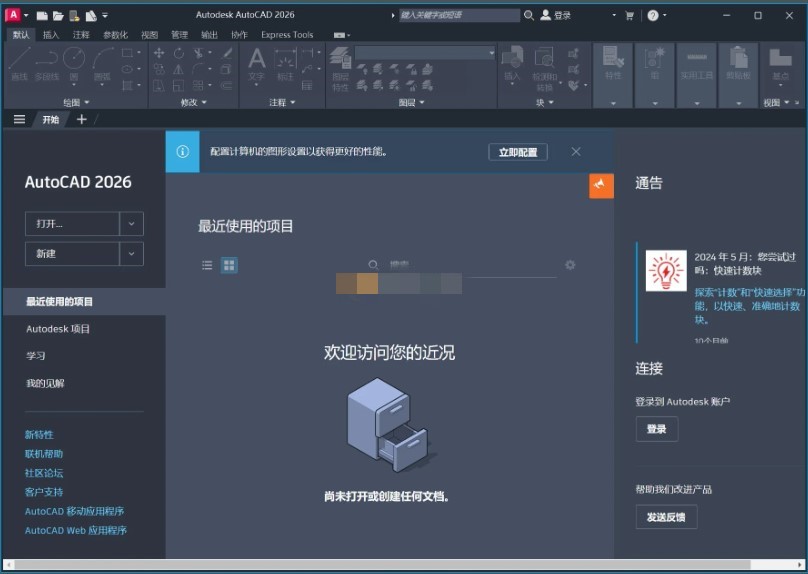Select the Mirror triangle tool
The image size is (808, 574).
tap(178, 69)
